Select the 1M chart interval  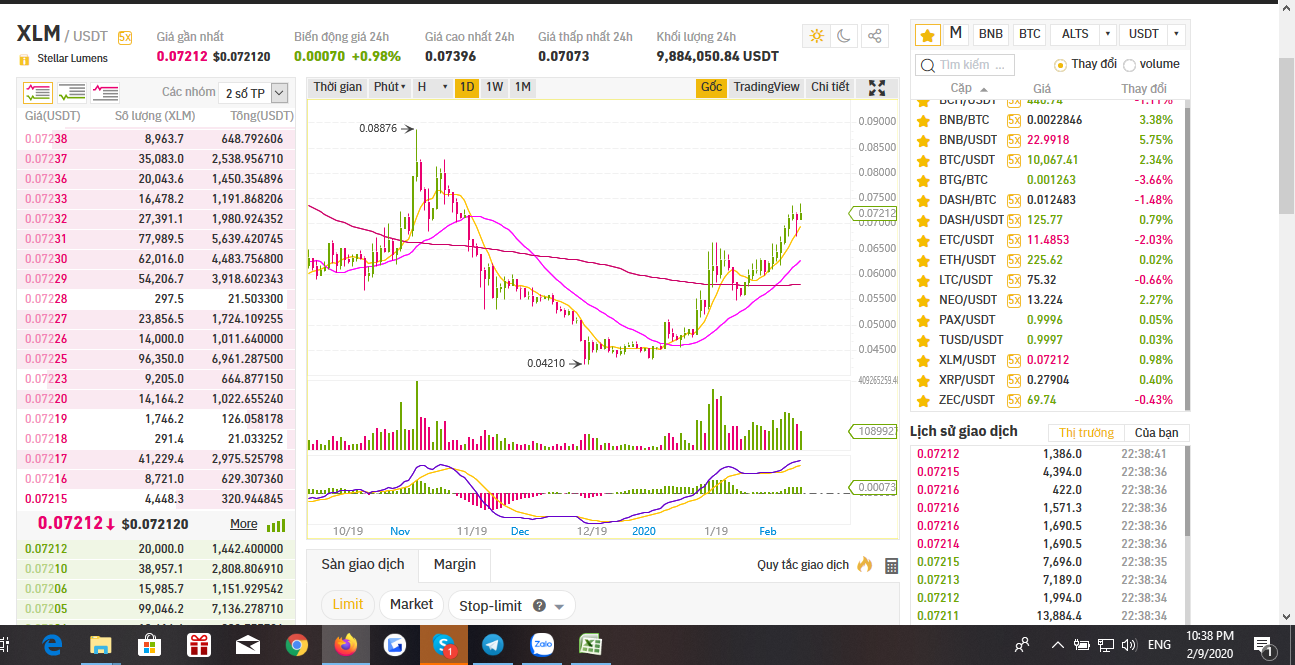522,87
